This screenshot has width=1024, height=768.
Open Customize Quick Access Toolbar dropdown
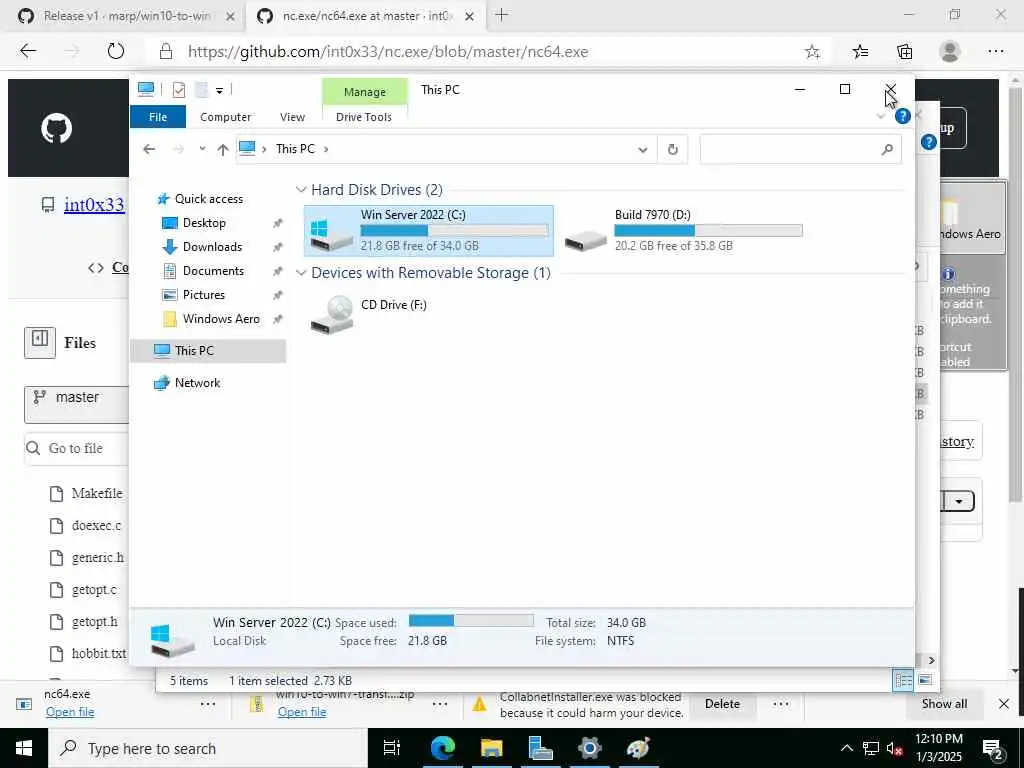tap(219, 90)
